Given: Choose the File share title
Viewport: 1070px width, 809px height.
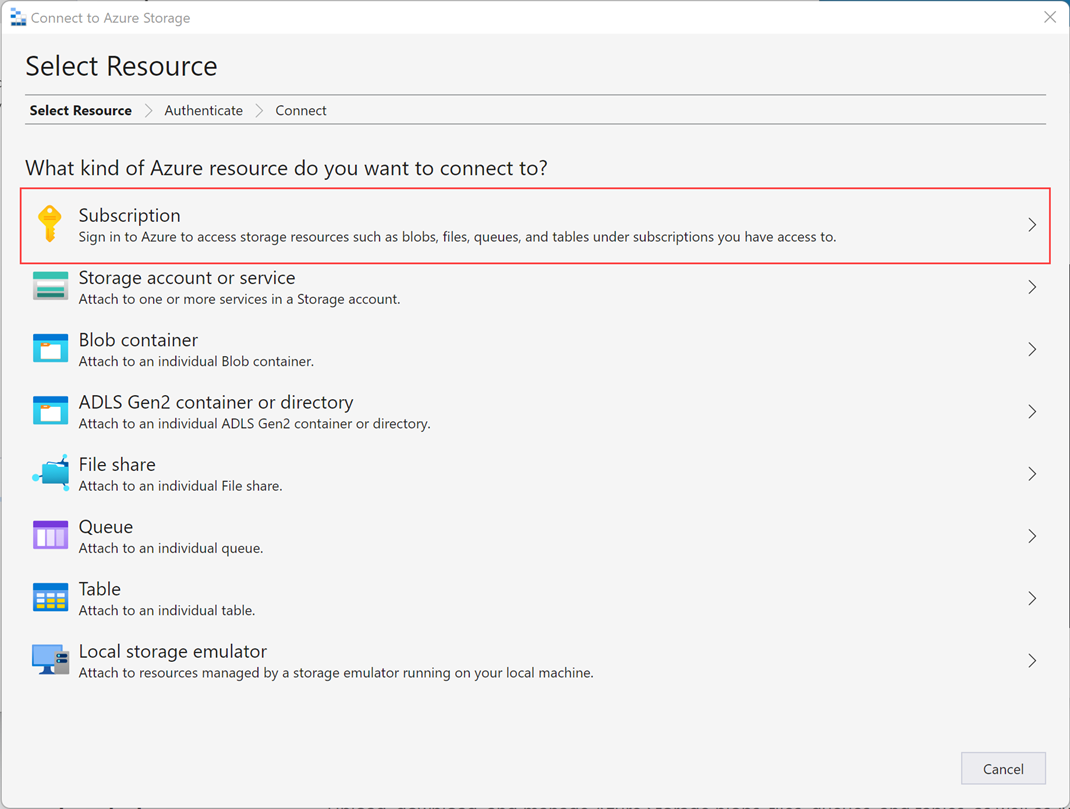Looking at the screenshot, I should [117, 465].
